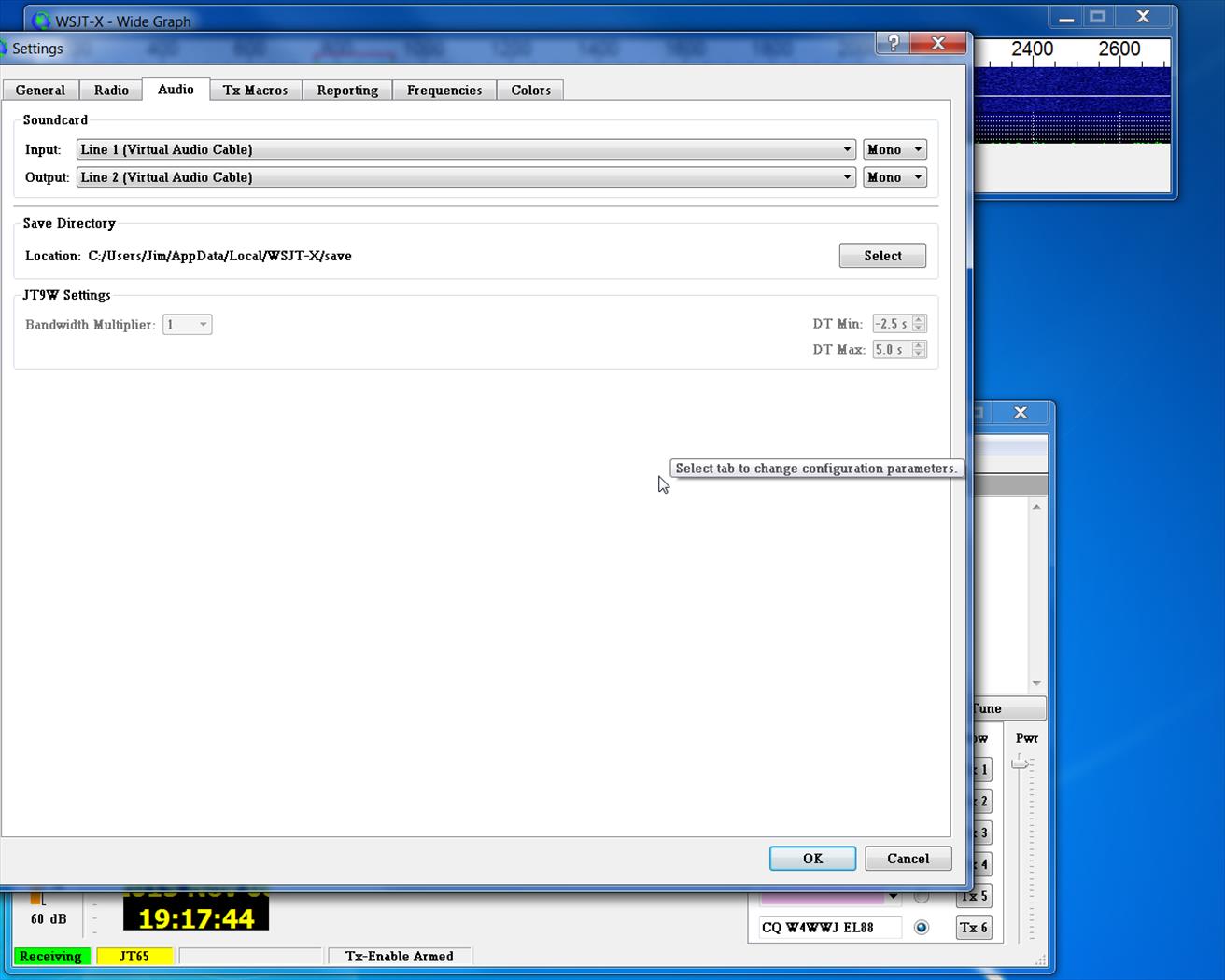Click the 2400 frequency scale label
1225x980 pixels.
coord(1032,49)
